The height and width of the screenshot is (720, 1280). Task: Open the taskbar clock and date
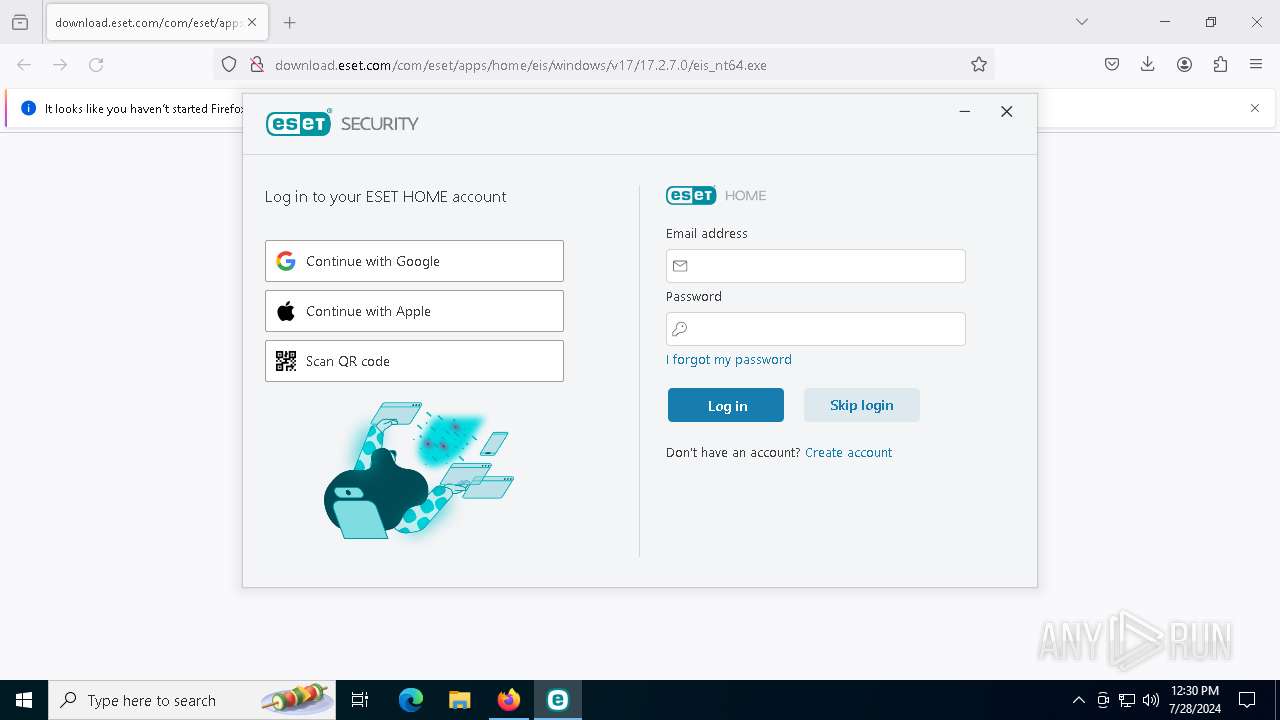[x=1194, y=700]
